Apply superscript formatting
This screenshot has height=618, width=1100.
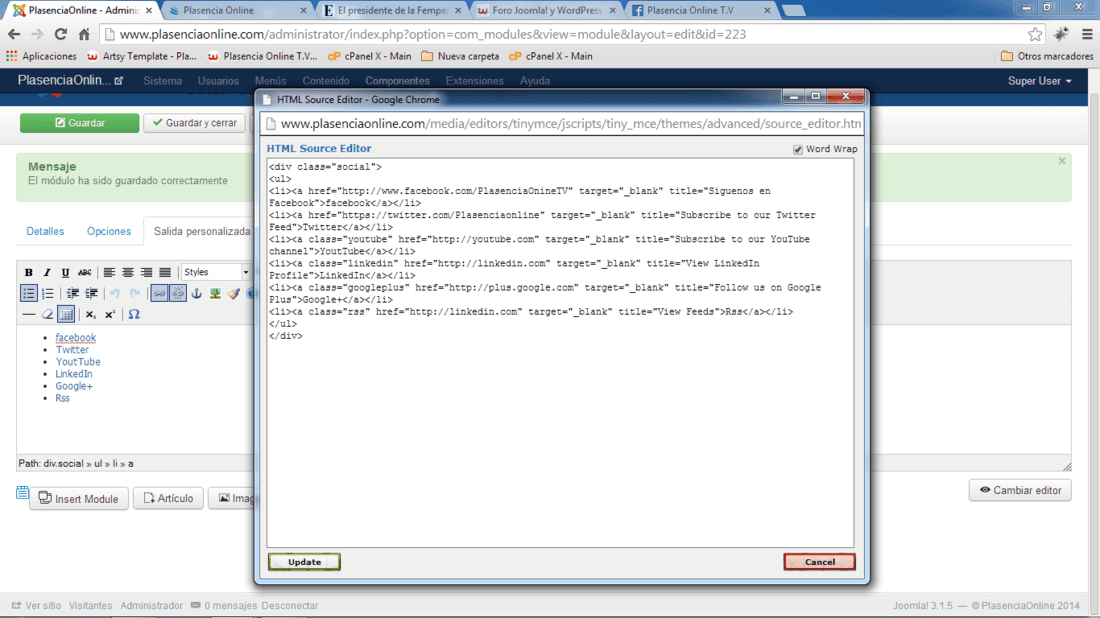pos(110,314)
